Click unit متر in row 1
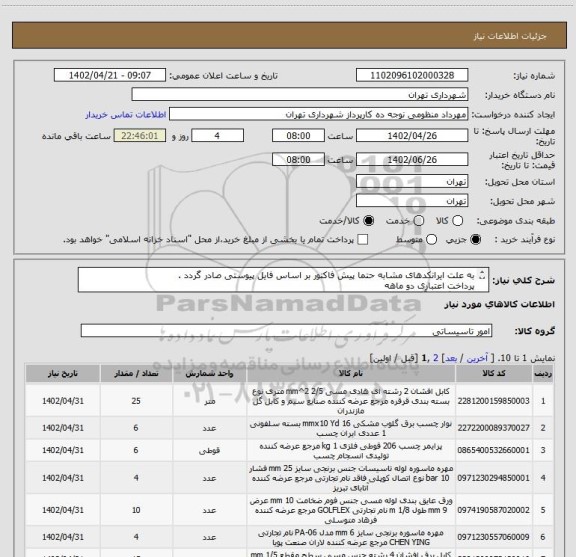 click(209, 401)
